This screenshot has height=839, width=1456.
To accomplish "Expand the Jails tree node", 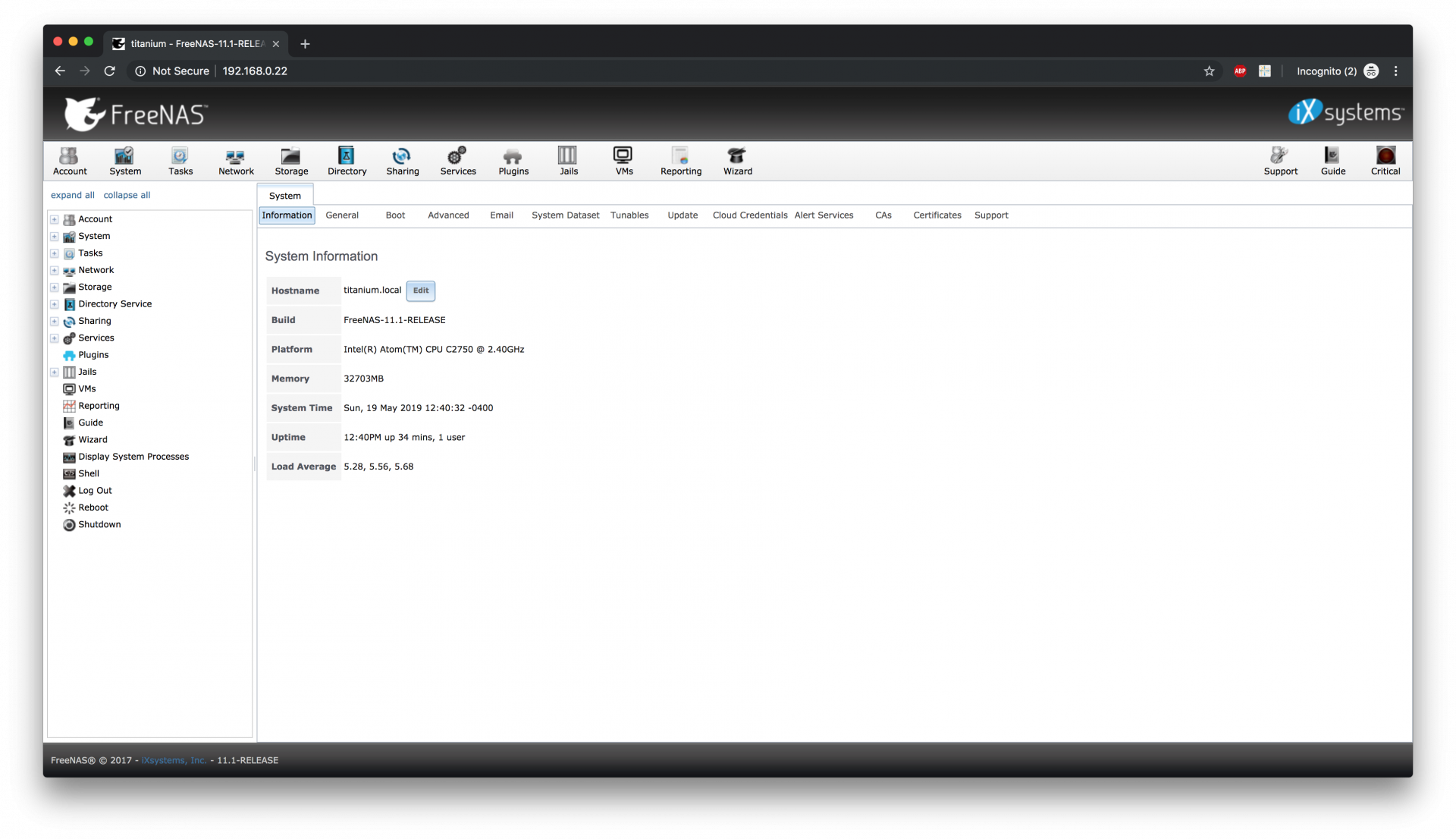I will tap(55, 372).
